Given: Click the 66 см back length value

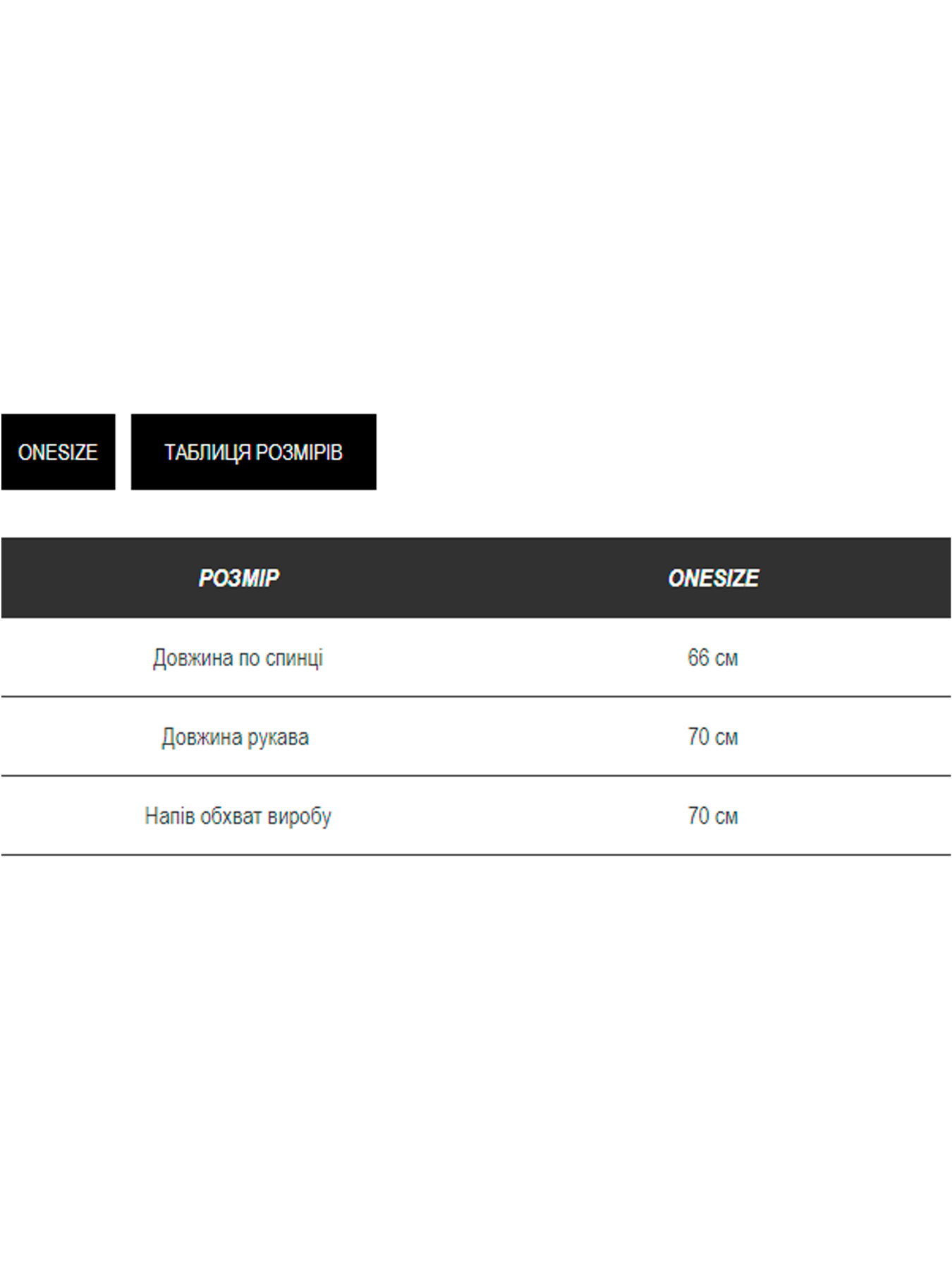Looking at the screenshot, I should [x=713, y=658].
